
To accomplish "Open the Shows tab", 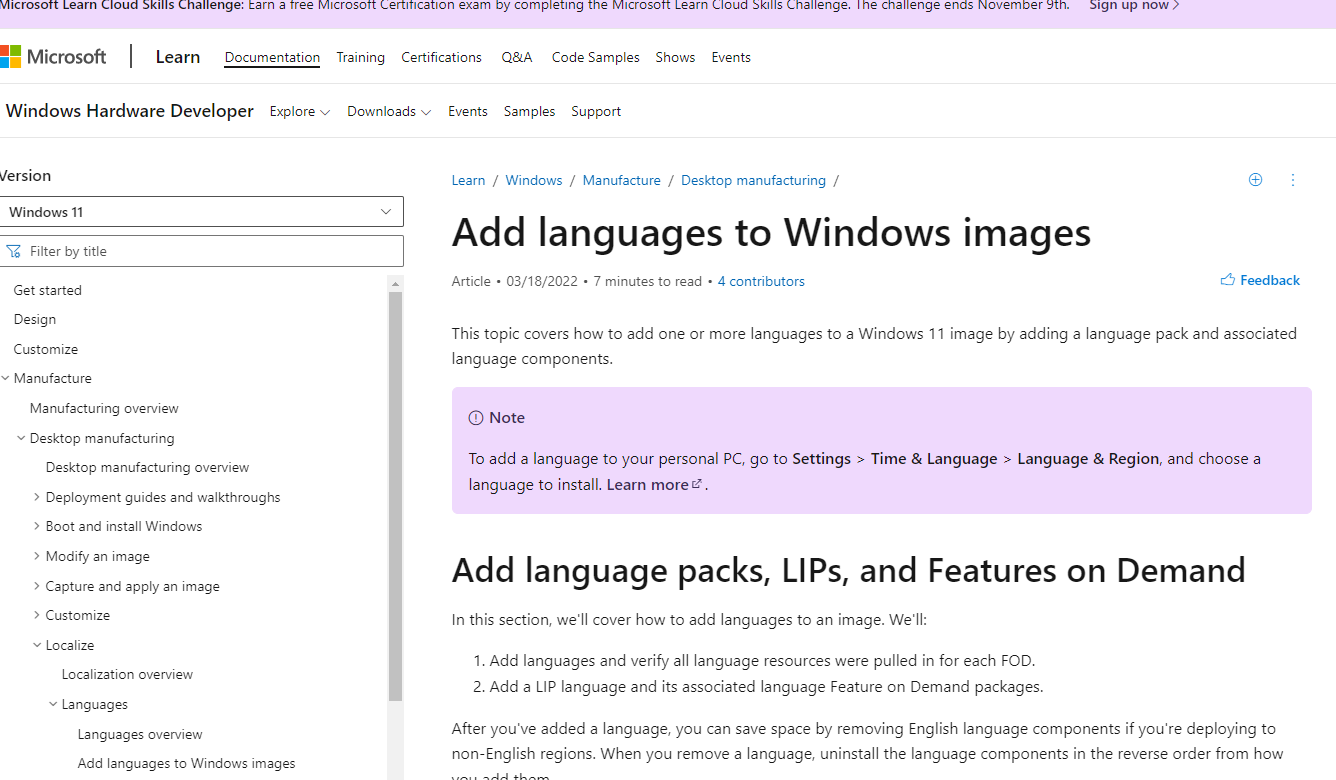I will 675,57.
